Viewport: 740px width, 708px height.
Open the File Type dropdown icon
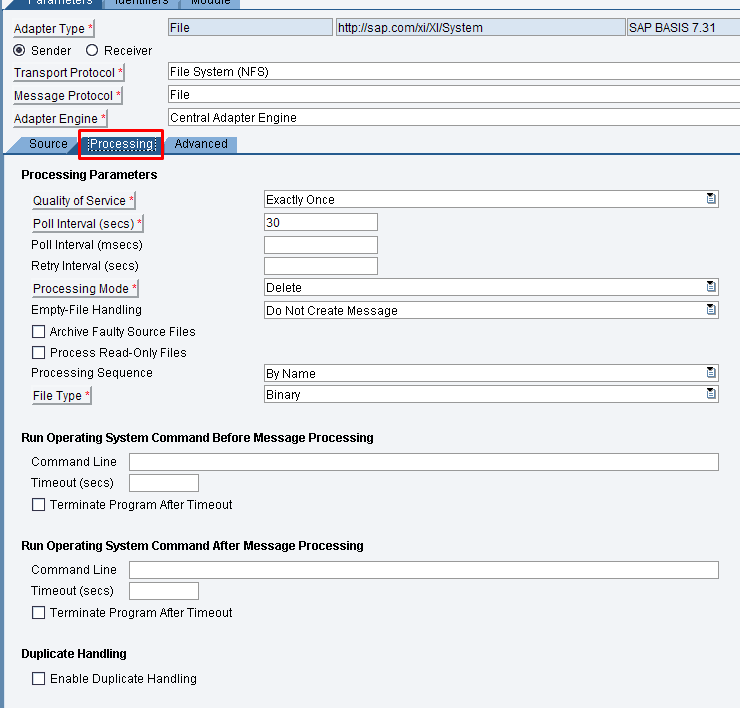click(711, 393)
